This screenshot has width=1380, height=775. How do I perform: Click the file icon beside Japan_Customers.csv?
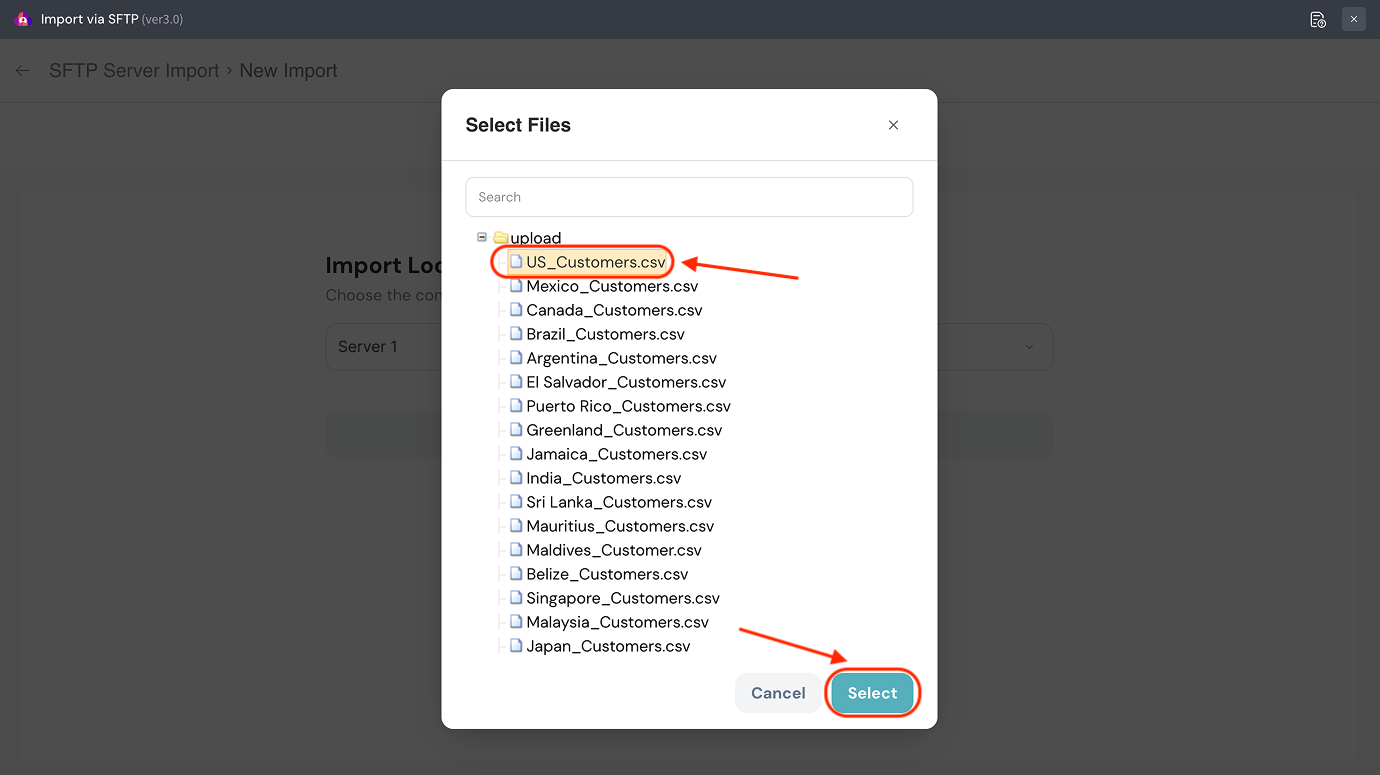coord(516,646)
